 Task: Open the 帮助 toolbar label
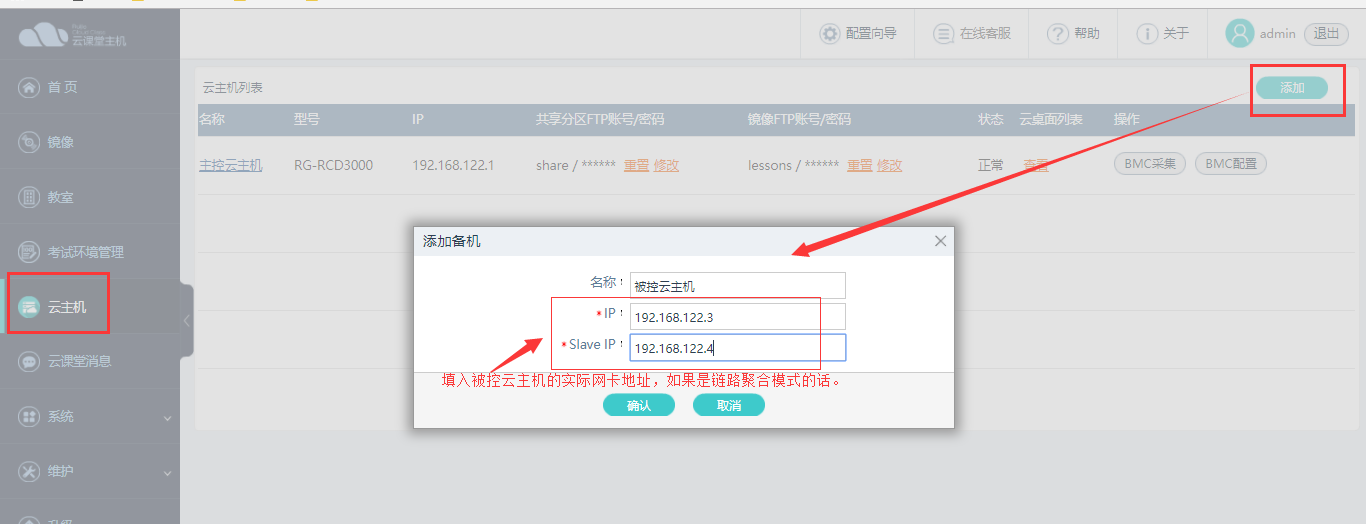point(1087,34)
